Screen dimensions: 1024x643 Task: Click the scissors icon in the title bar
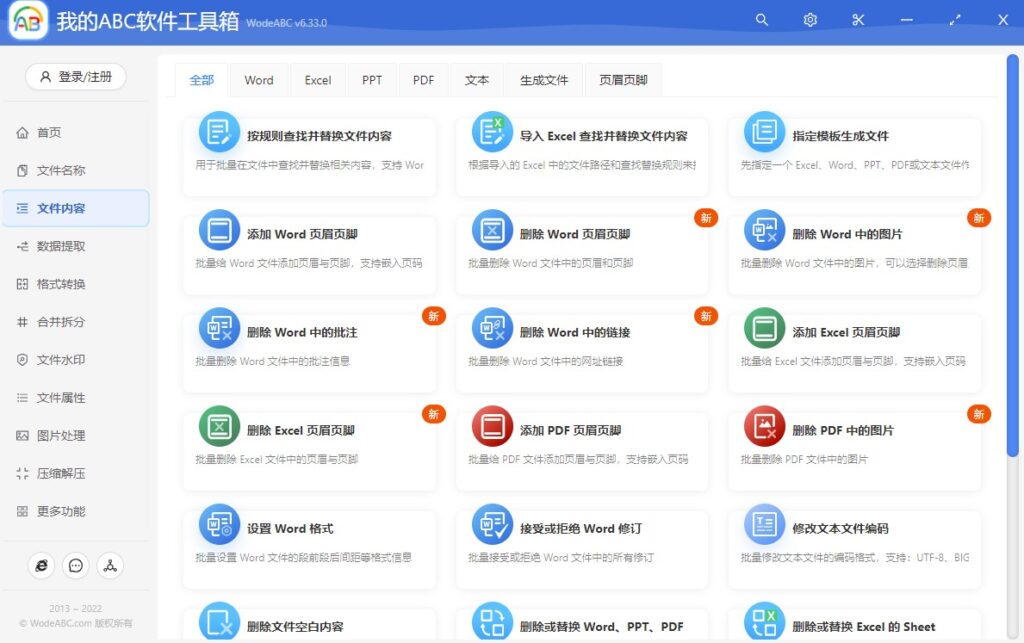857,19
